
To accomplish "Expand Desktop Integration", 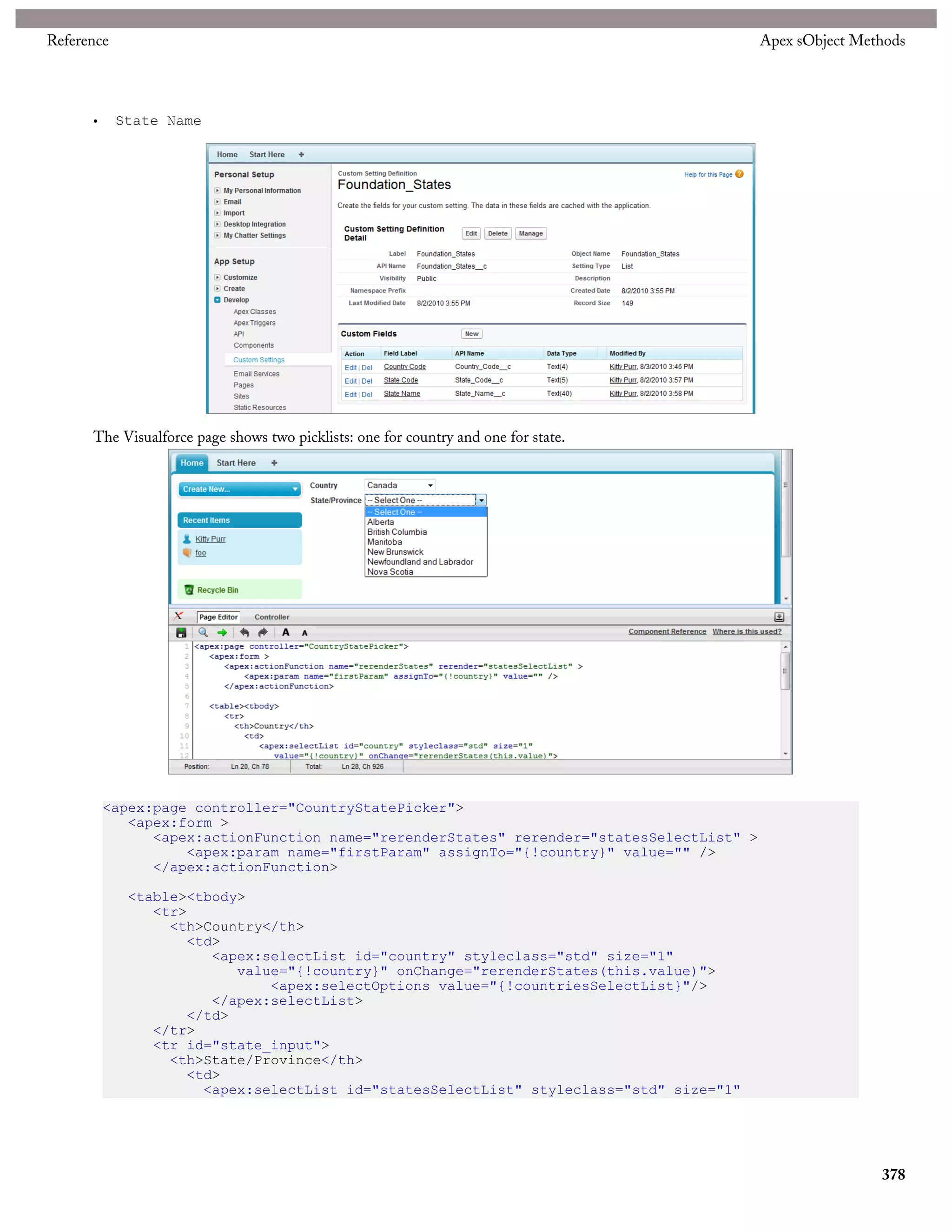I will [217, 224].
